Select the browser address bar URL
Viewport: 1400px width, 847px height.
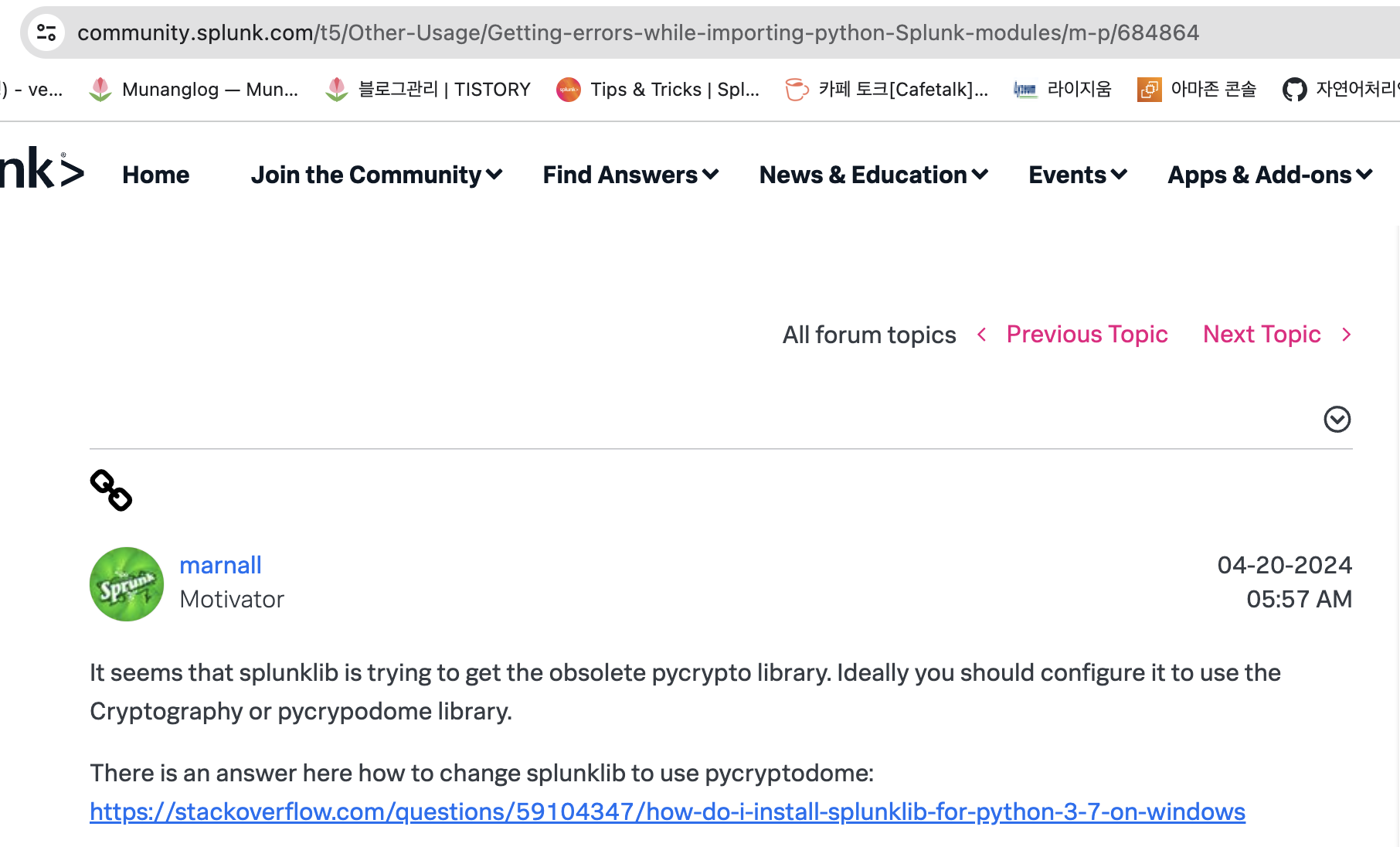tap(638, 32)
